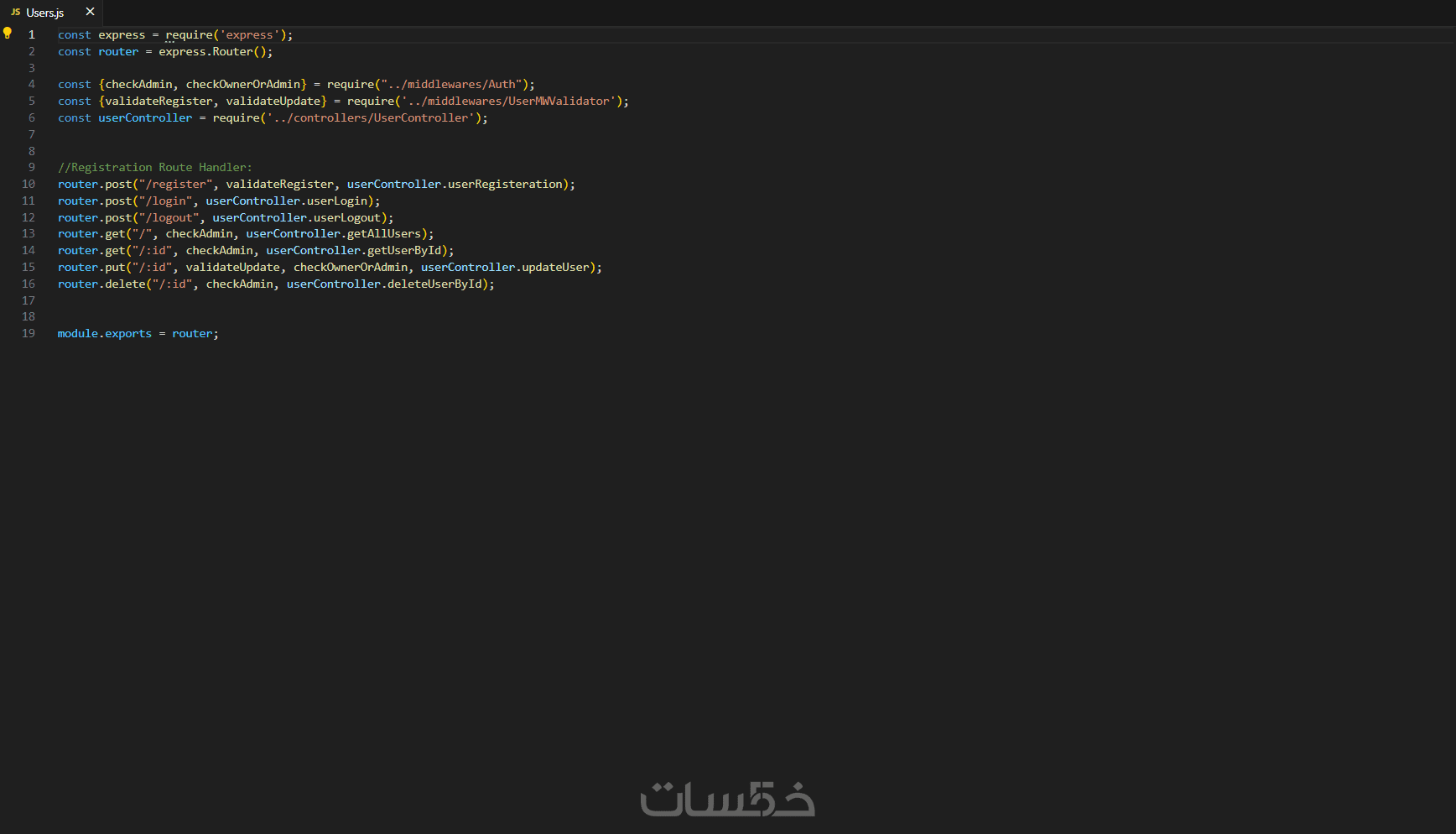
Task: Click checkOwnerOrAdmin in the import on line 4
Action: click(243, 85)
